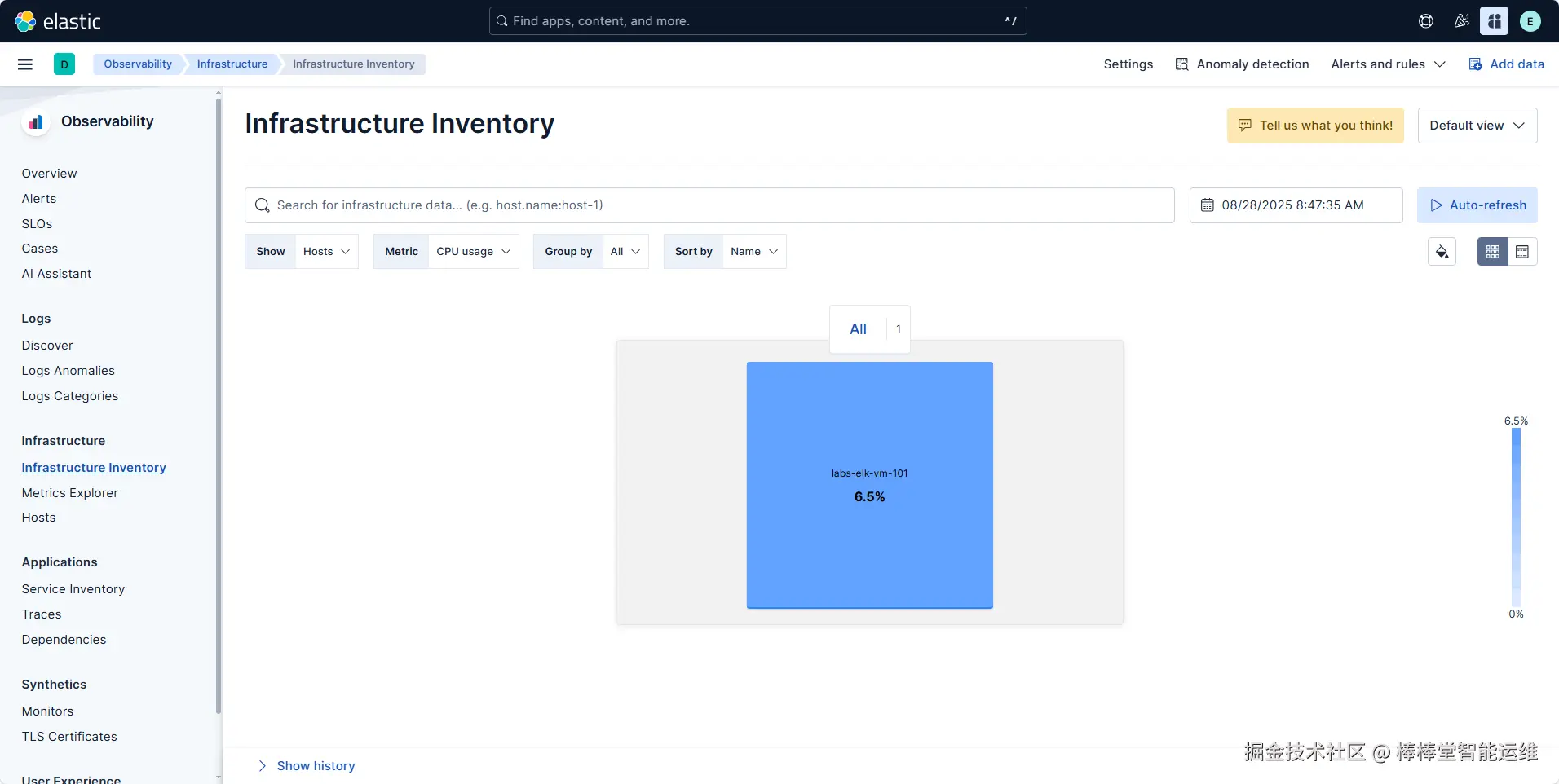Image resolution: width=1559 pixels, height=784 pixels.
Task: Expand Show history panel
Action: point(307,766)
